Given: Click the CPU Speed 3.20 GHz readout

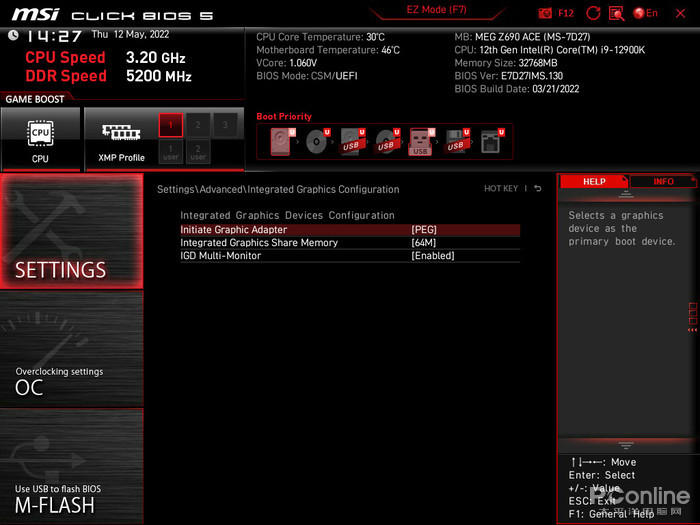Looking at the screenshot, I should pos(105,58).
